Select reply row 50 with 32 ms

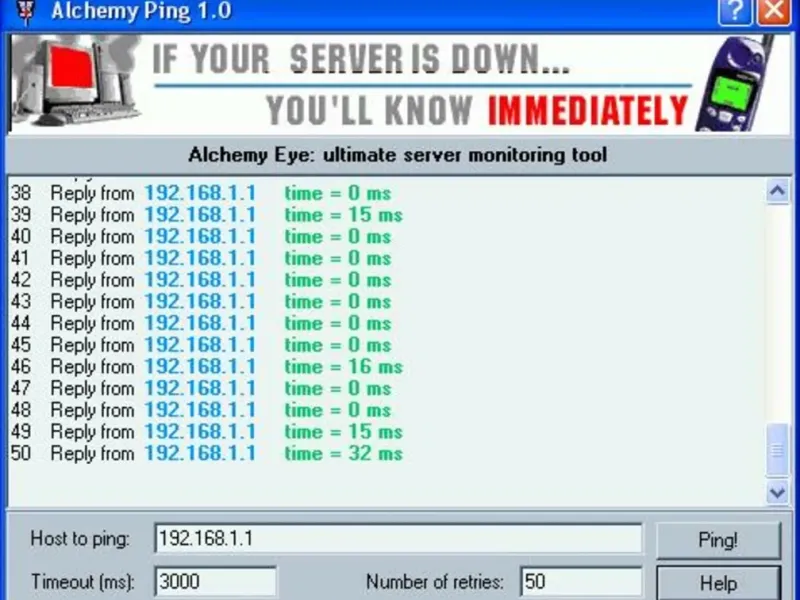point(207,454)
